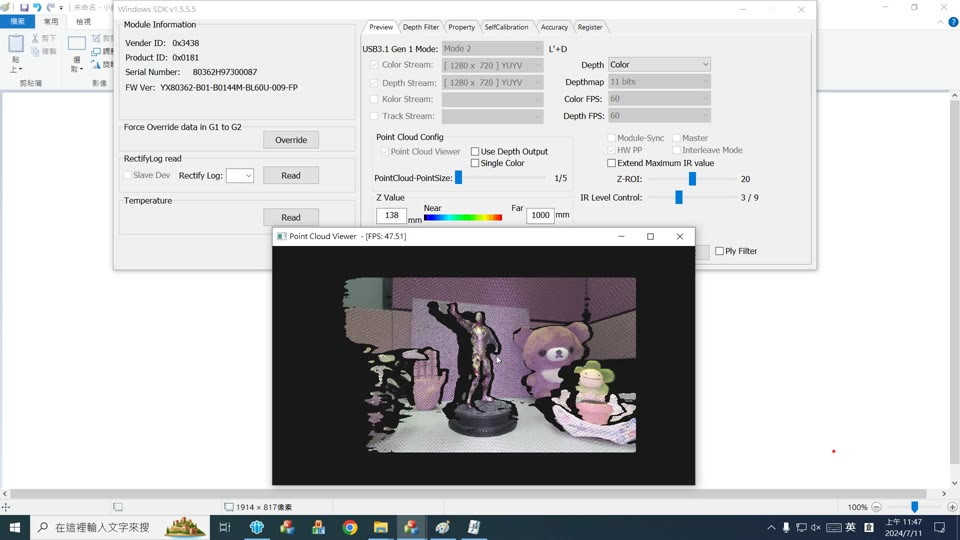Screen dimensions: 960x540
Task: Adjust the Z-ROI slider handle
Action: click(x=692, y=179)
